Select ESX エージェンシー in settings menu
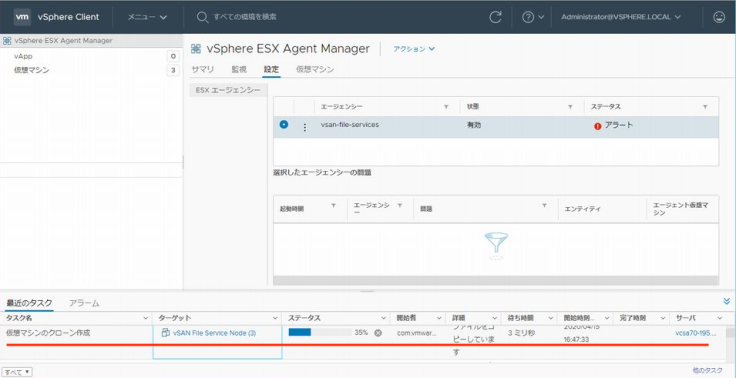The width and height of the screenshot is (736, 378). 228,90
